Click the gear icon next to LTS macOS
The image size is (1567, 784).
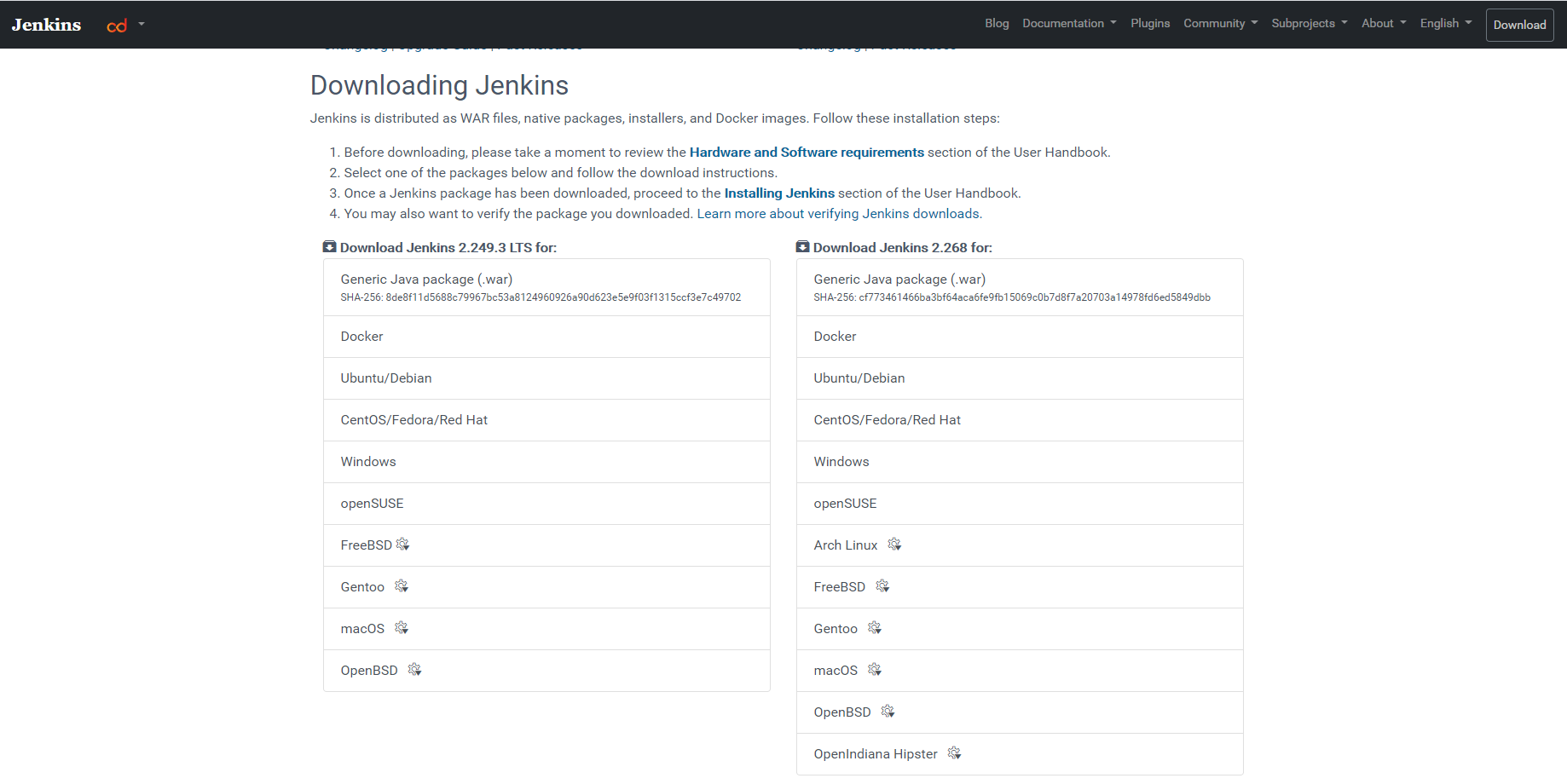coord(402,628)
